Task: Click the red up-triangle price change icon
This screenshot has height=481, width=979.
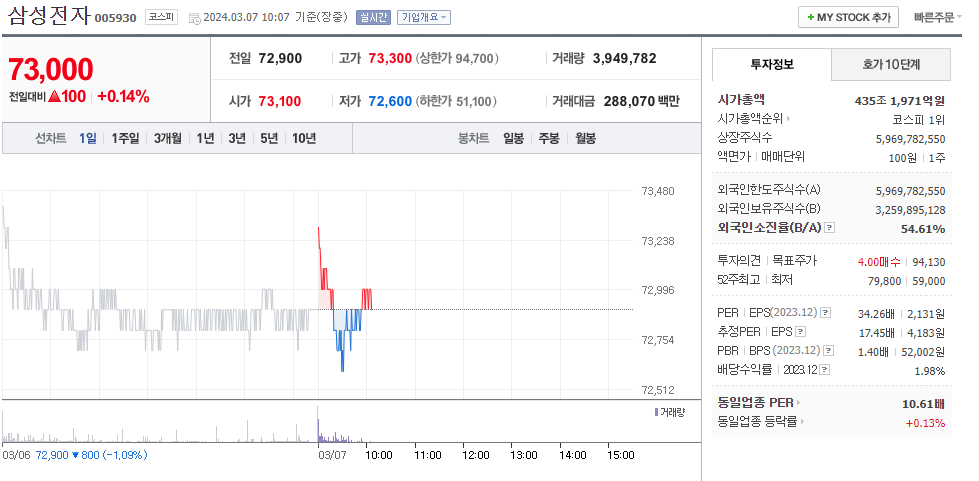Action: pos(55,97)
